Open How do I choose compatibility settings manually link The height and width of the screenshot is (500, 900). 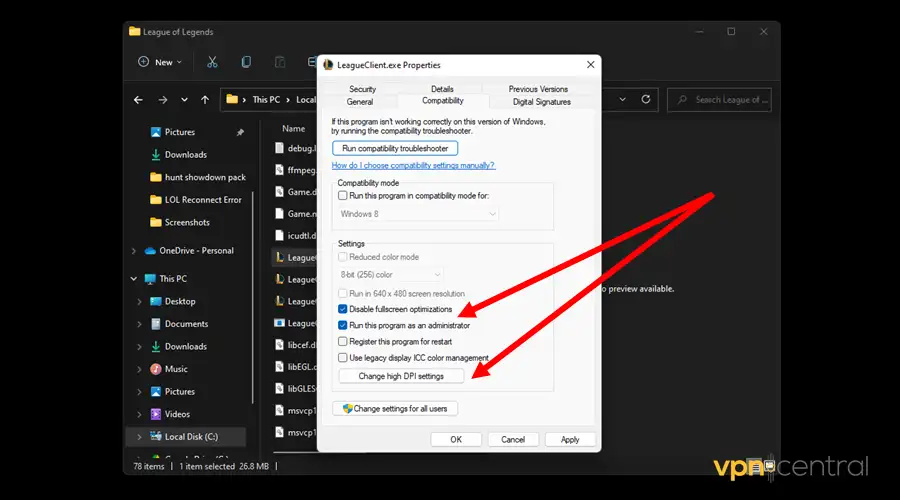pyautogui.click(x=413, y=165)
